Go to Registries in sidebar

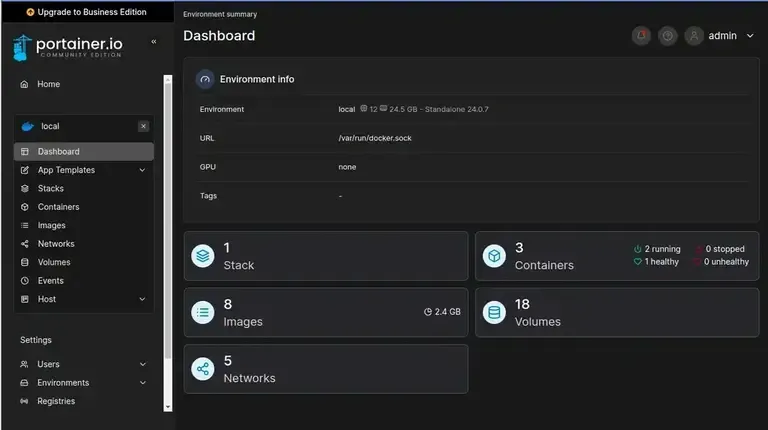[x=56, y=401]
